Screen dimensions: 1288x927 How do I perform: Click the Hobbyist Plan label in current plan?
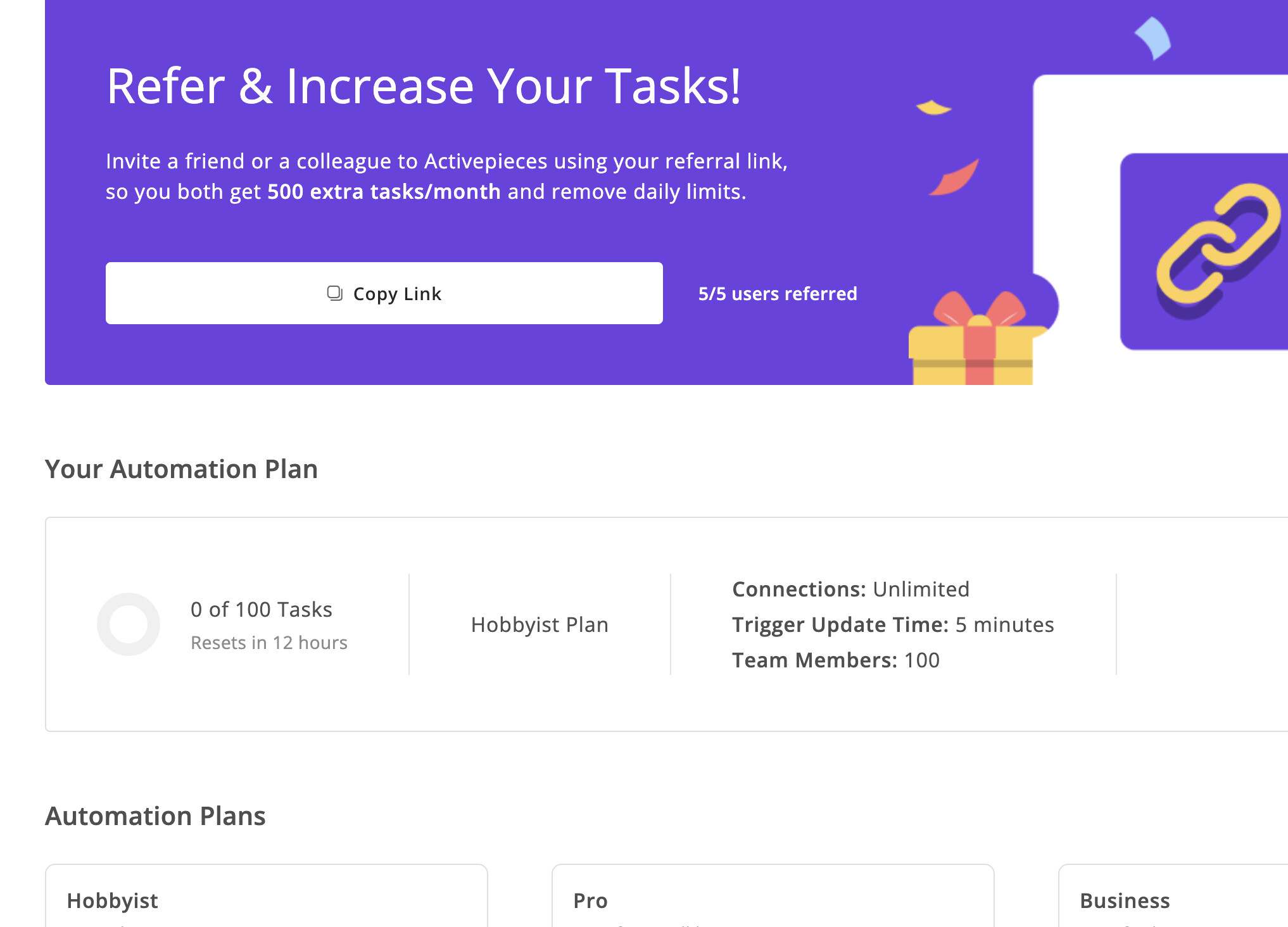coord(540,625)
